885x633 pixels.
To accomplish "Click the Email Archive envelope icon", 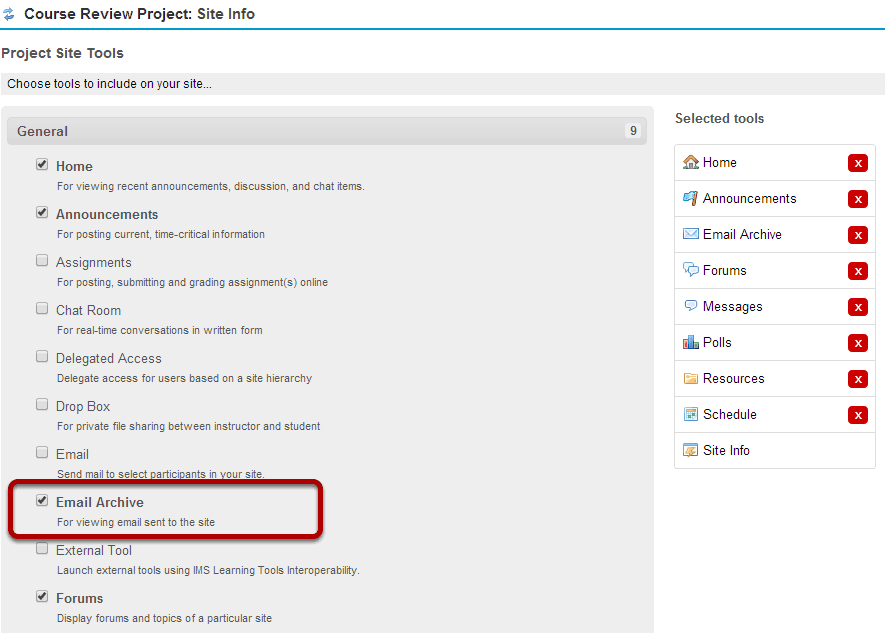I will coord(690,234).
